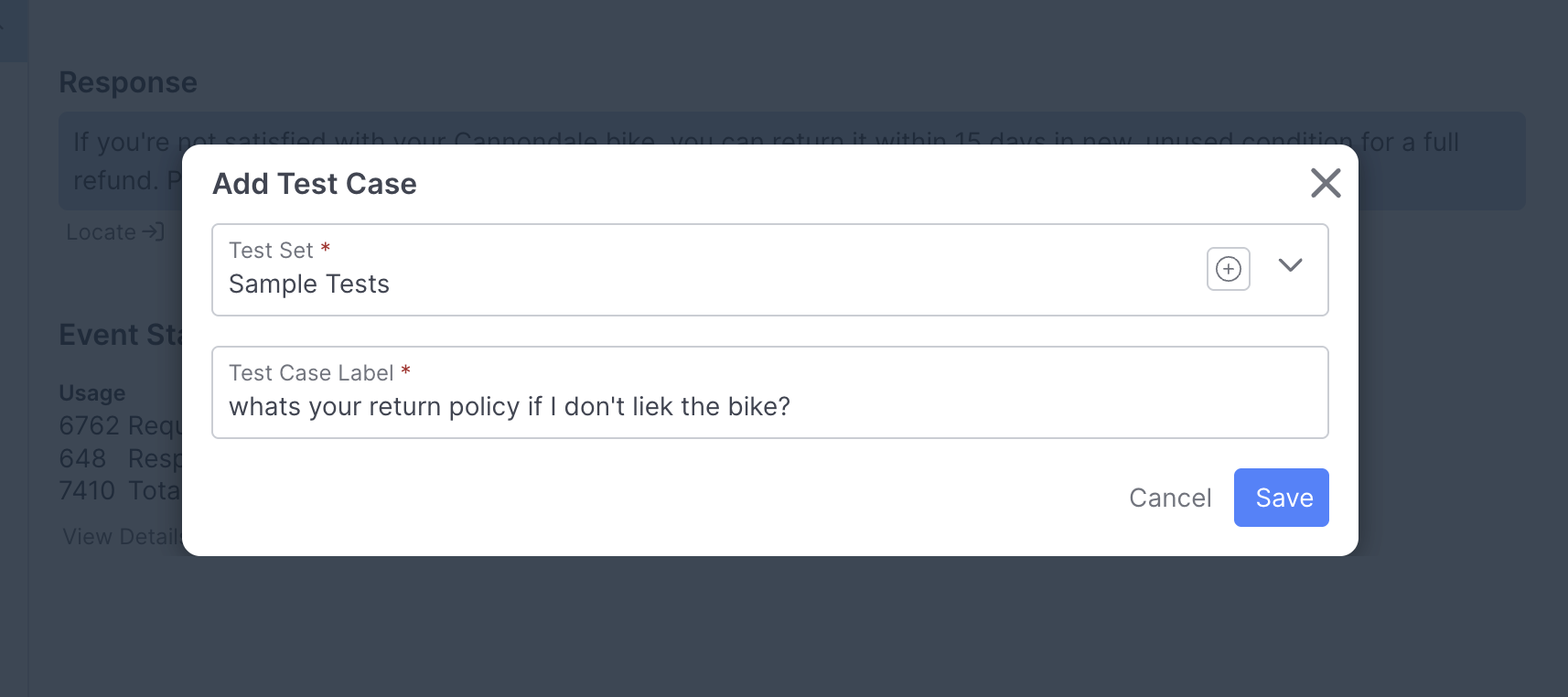This screenshot has height=697, width=1568.
Task: Save the new test case
Action: [x=1281, y=498]
